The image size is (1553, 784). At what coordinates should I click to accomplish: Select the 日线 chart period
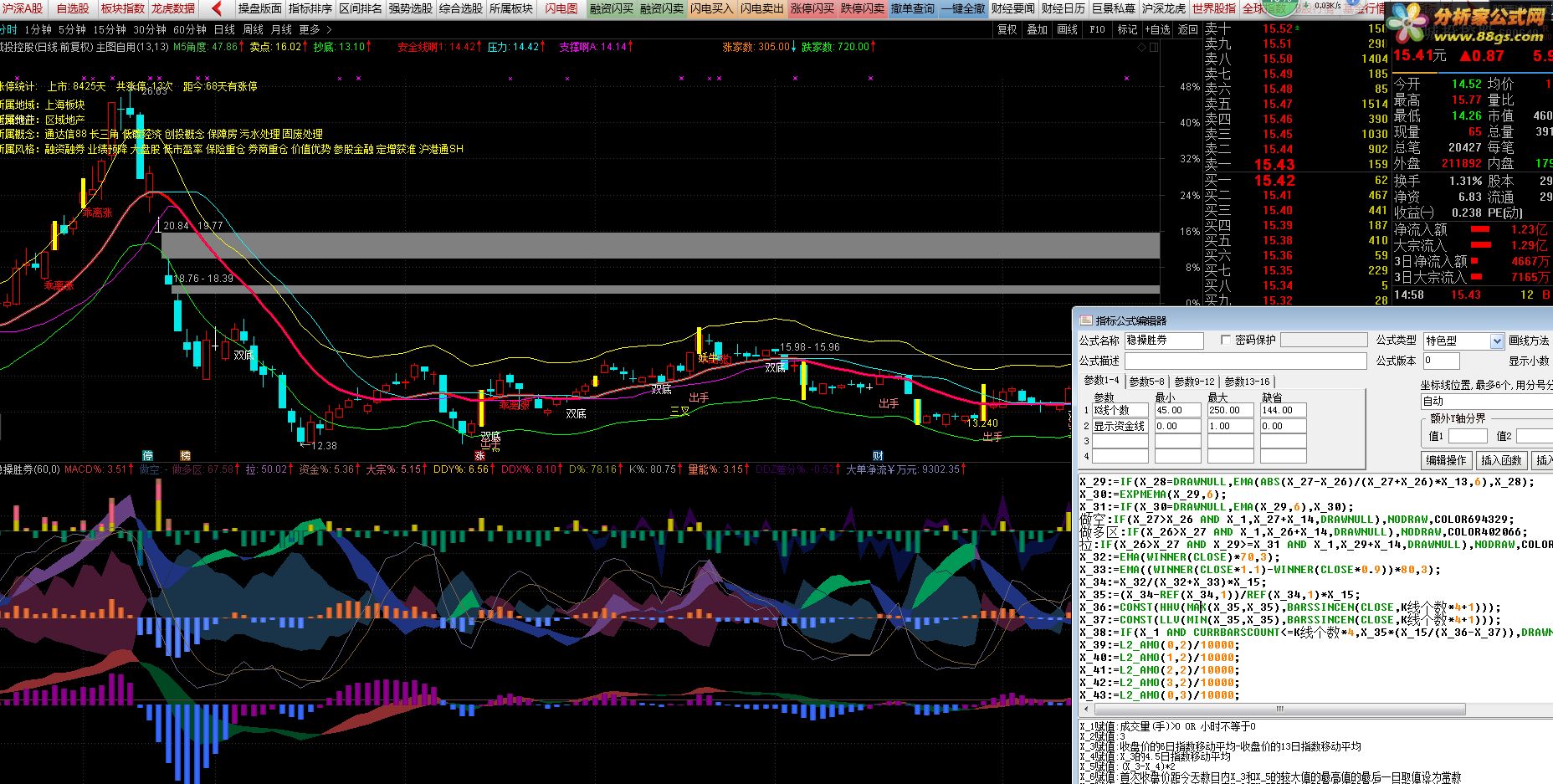(224, 29)
